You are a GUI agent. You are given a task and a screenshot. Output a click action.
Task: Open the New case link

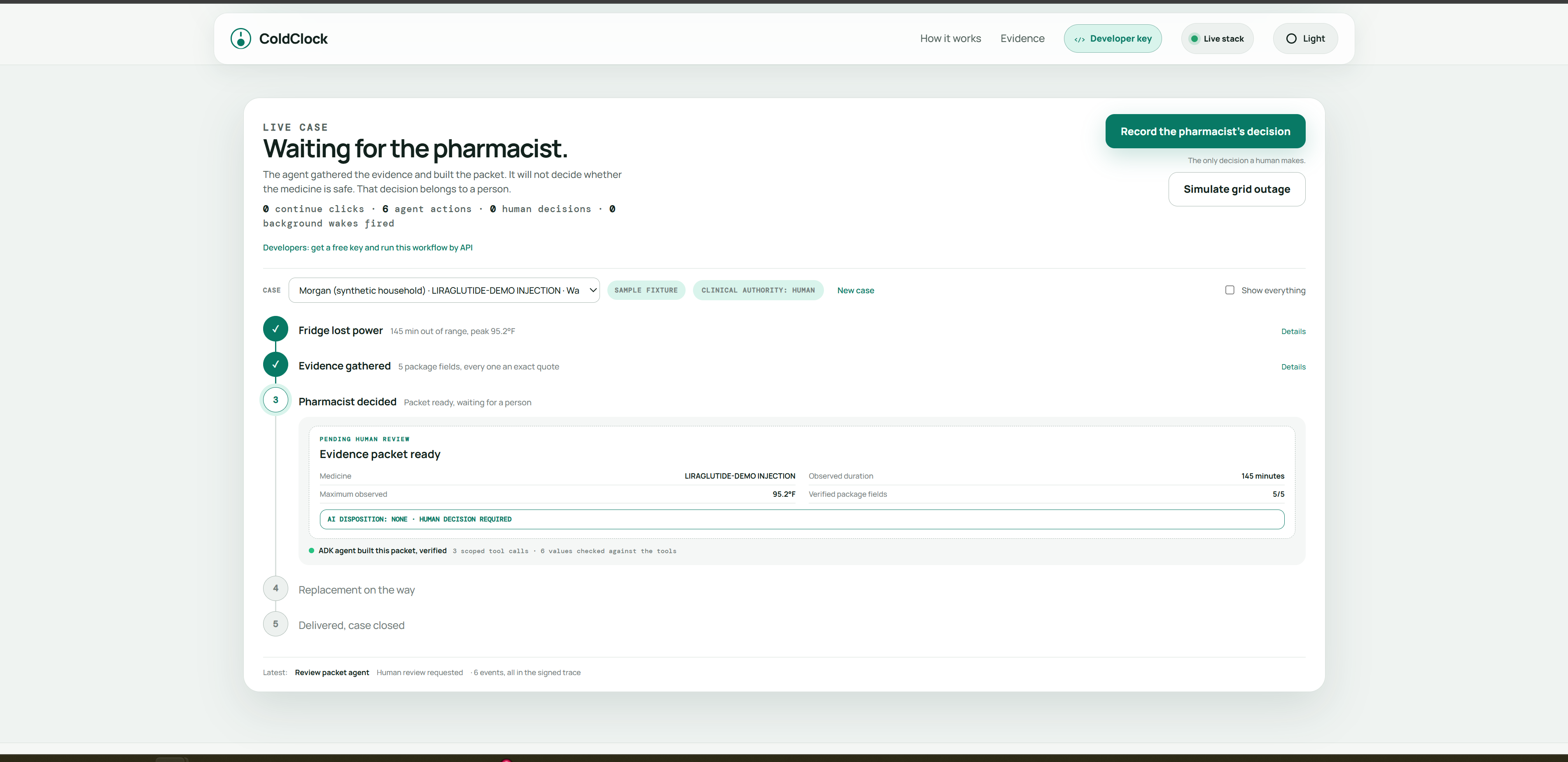[x=855, y=290]
